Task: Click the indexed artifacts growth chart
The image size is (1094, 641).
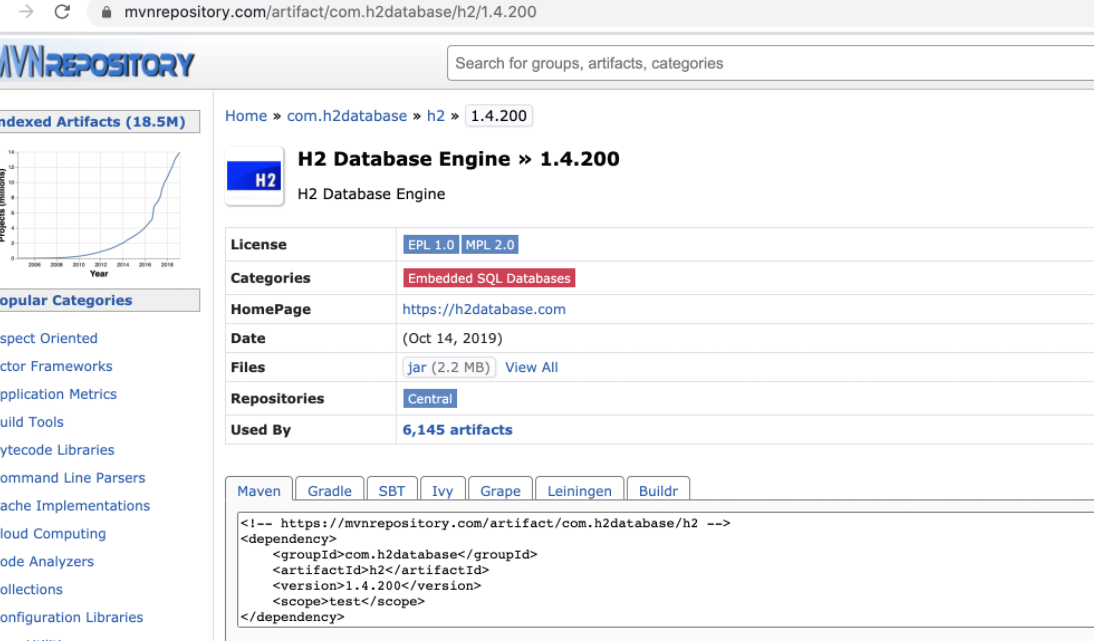Action: click(91, 212)
